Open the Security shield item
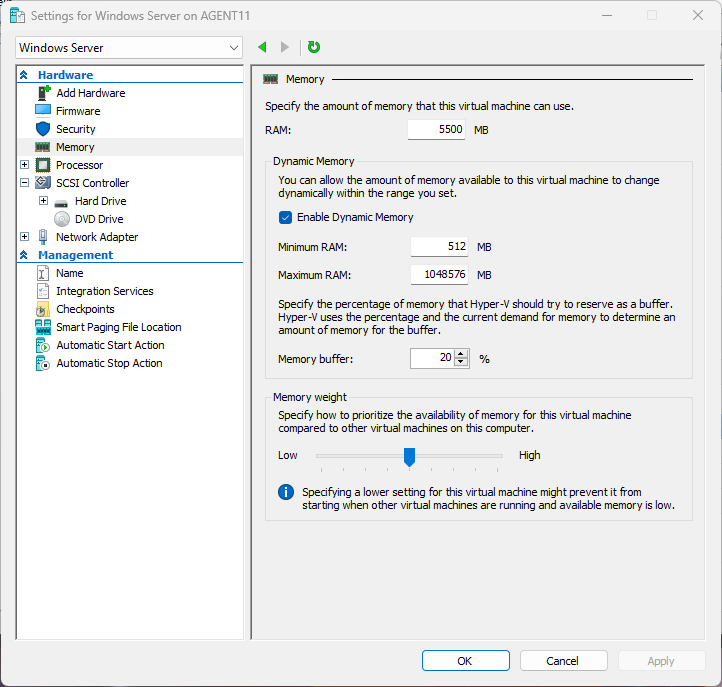 point(43,129)
